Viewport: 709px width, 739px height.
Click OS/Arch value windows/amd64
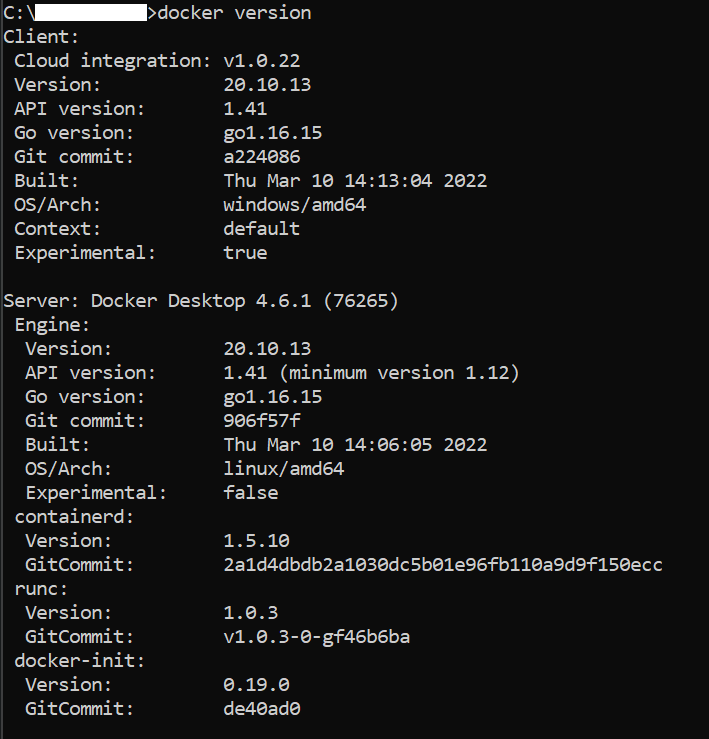coord(295,205)
